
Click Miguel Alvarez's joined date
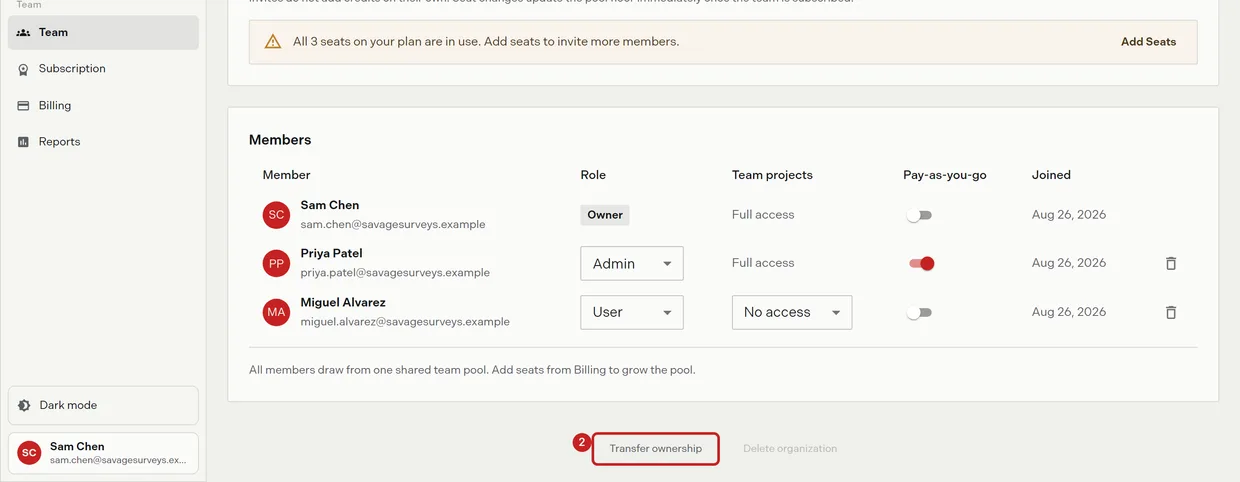(x=1069, y=312)
